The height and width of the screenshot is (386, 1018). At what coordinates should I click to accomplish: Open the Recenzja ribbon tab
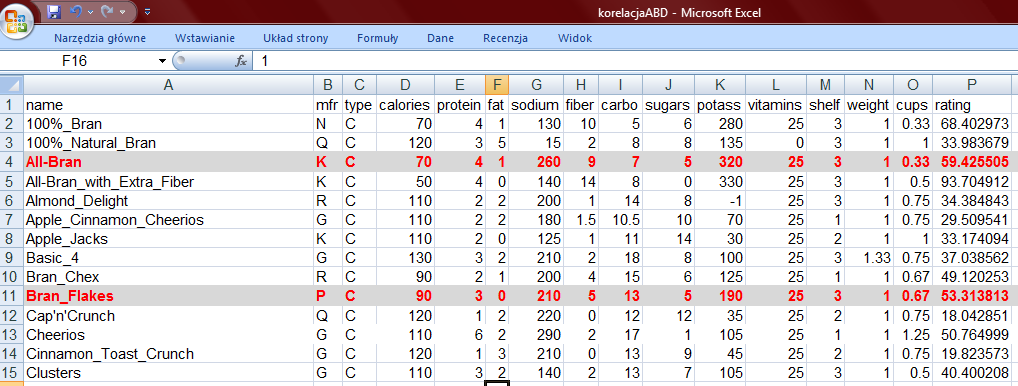[505, 38]
